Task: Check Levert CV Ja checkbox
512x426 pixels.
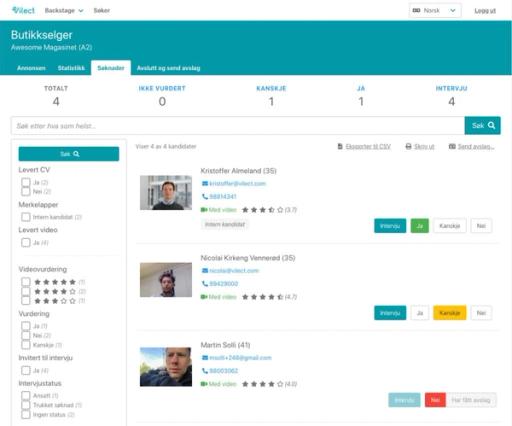Action: 26,182
